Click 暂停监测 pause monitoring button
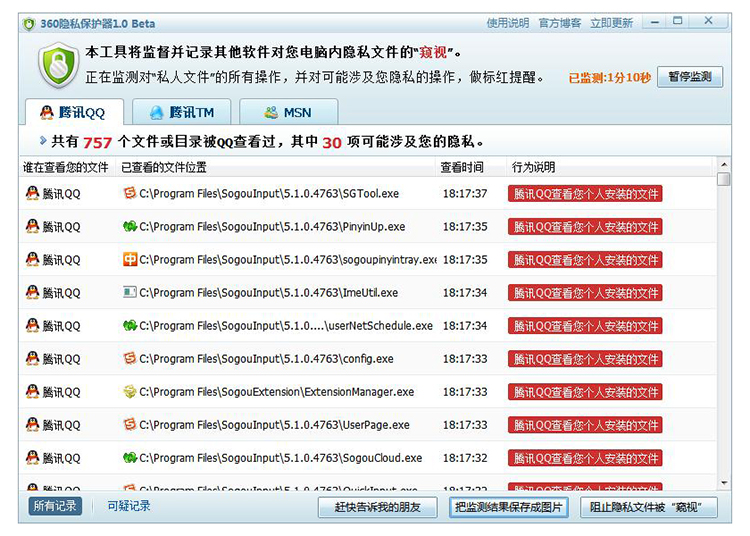750x536 pixels. (690, 77)
